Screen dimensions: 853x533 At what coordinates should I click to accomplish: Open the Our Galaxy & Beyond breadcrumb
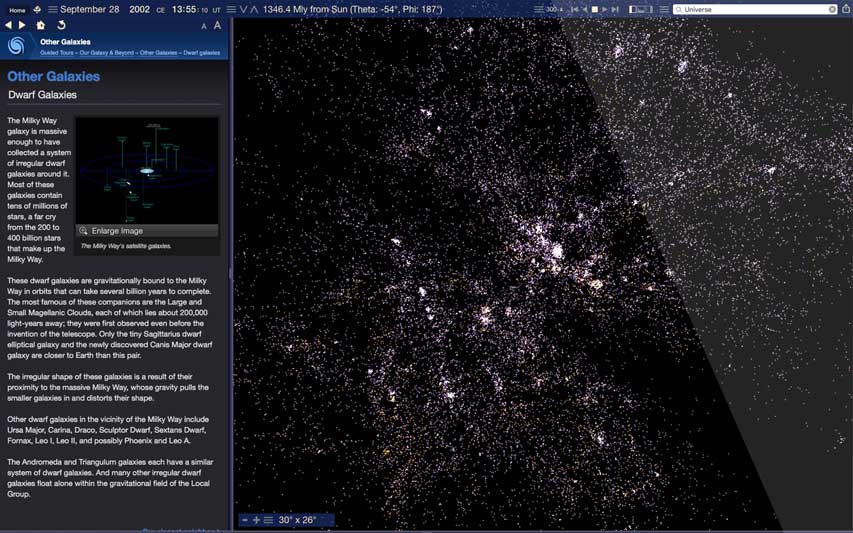(x=107, y=52)
